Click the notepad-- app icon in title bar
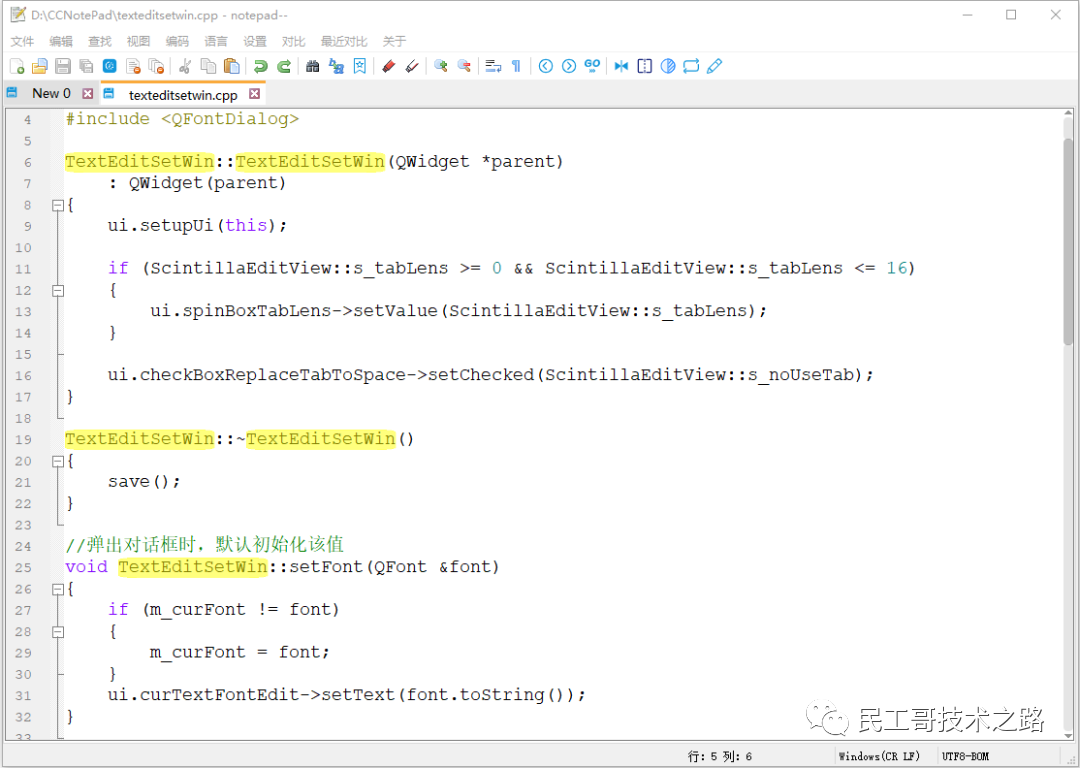 (x=18, y=14)
